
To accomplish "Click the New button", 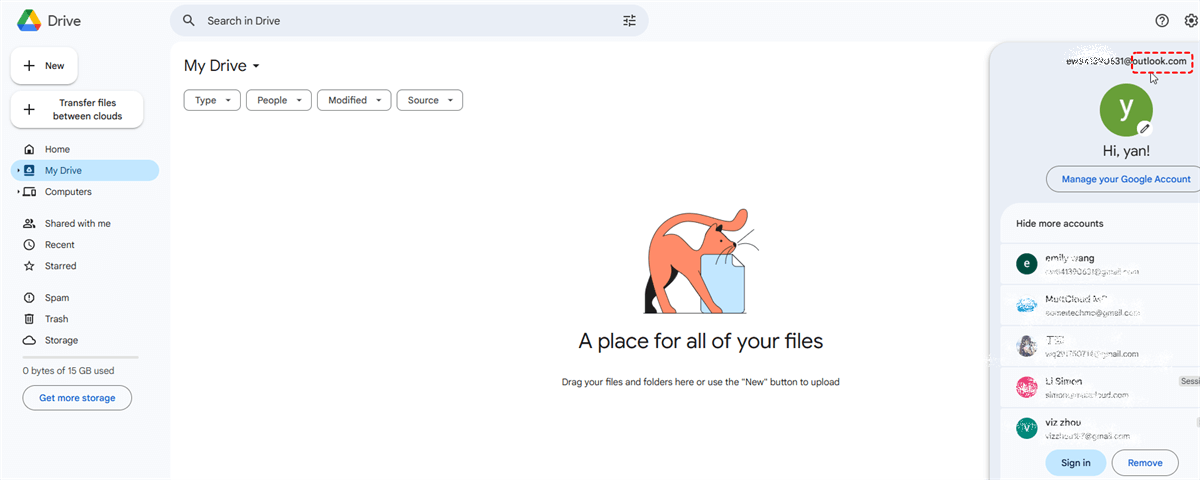I will [x=44, y=66].
